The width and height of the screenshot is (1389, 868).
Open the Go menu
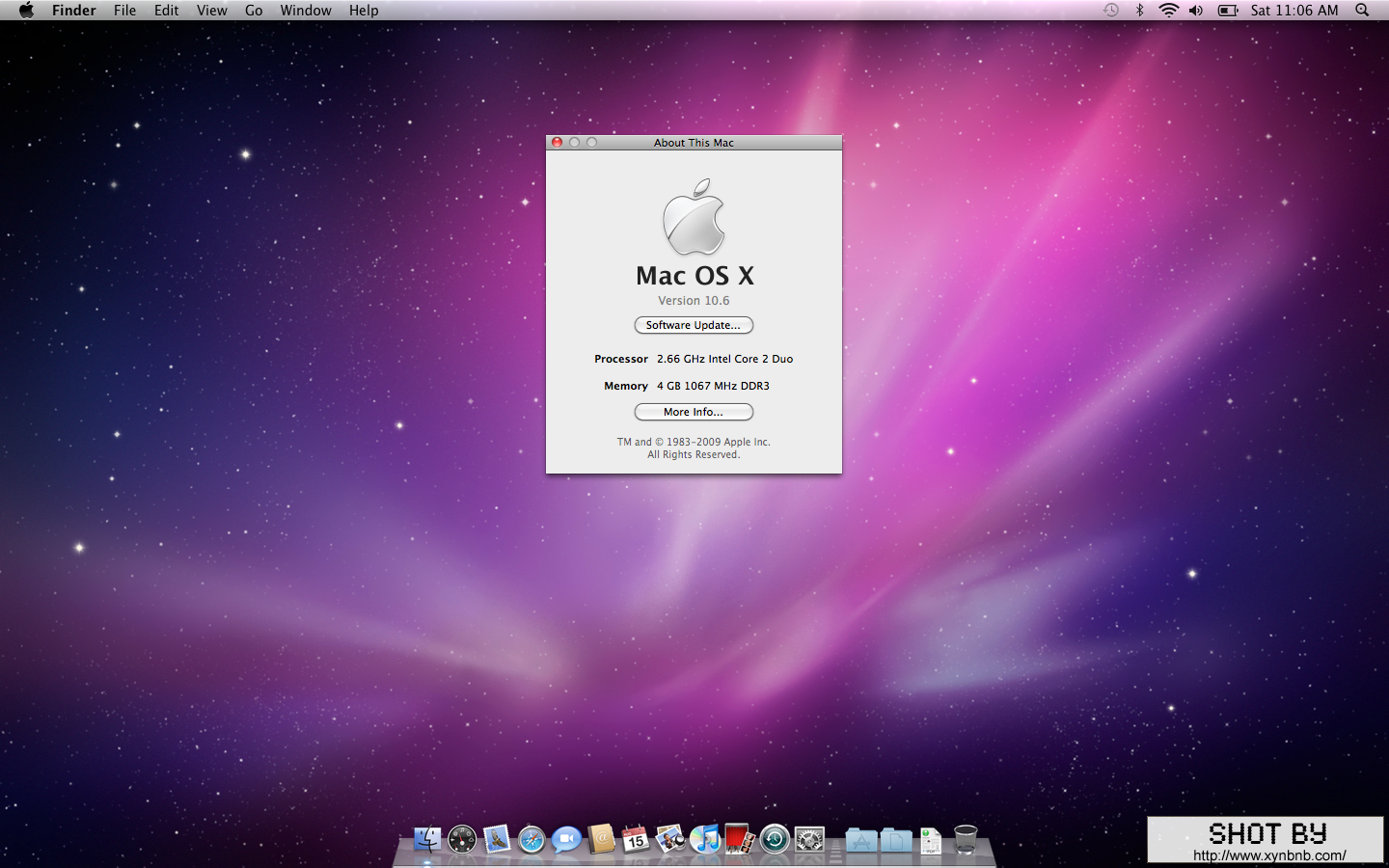coord(254,11)
